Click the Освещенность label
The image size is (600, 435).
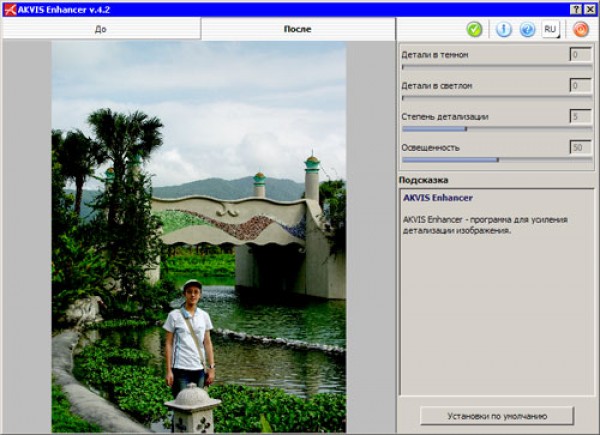(x=430, y=148)
